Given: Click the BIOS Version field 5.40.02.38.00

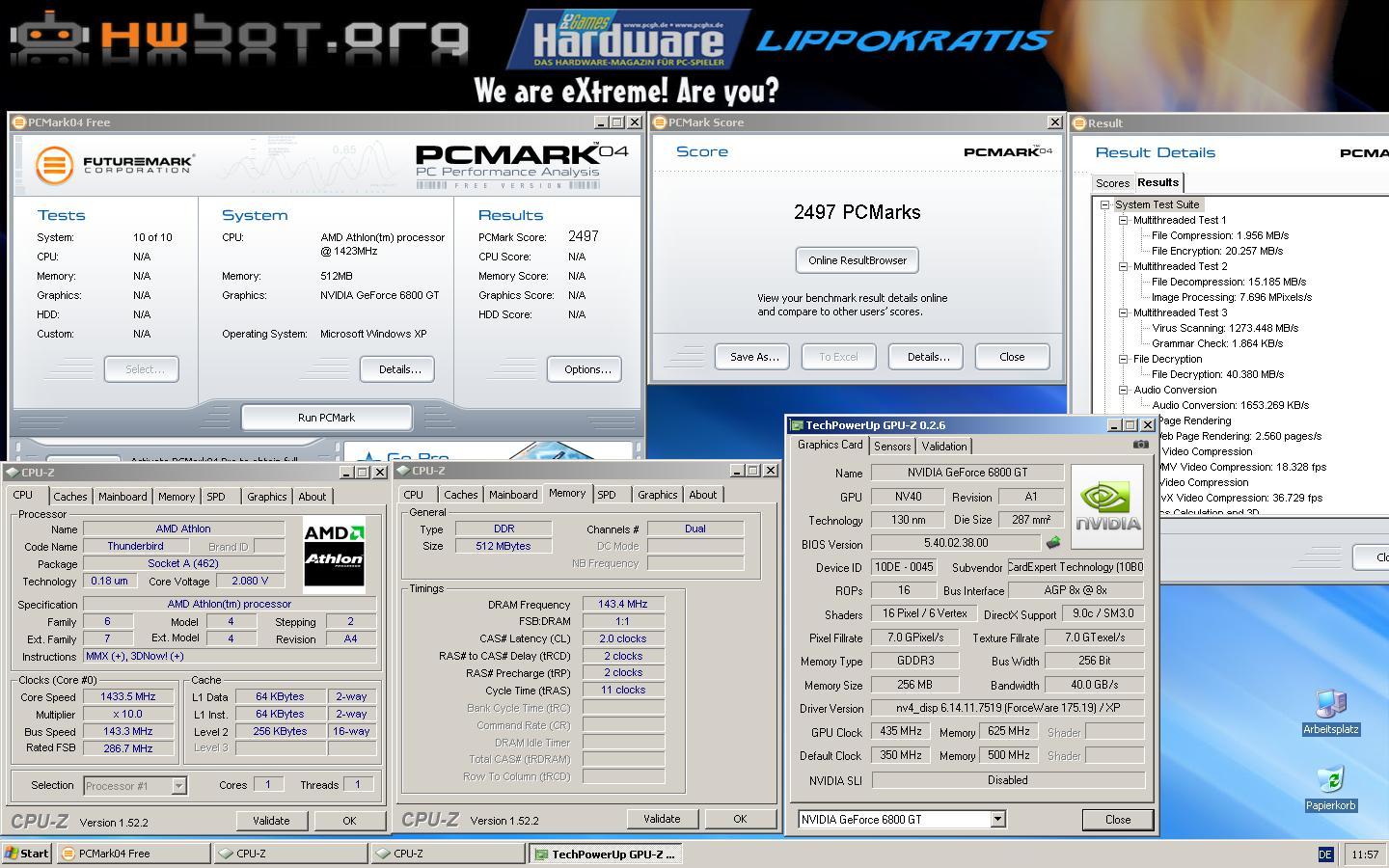Looking at the screenshot, I should 956,544.
